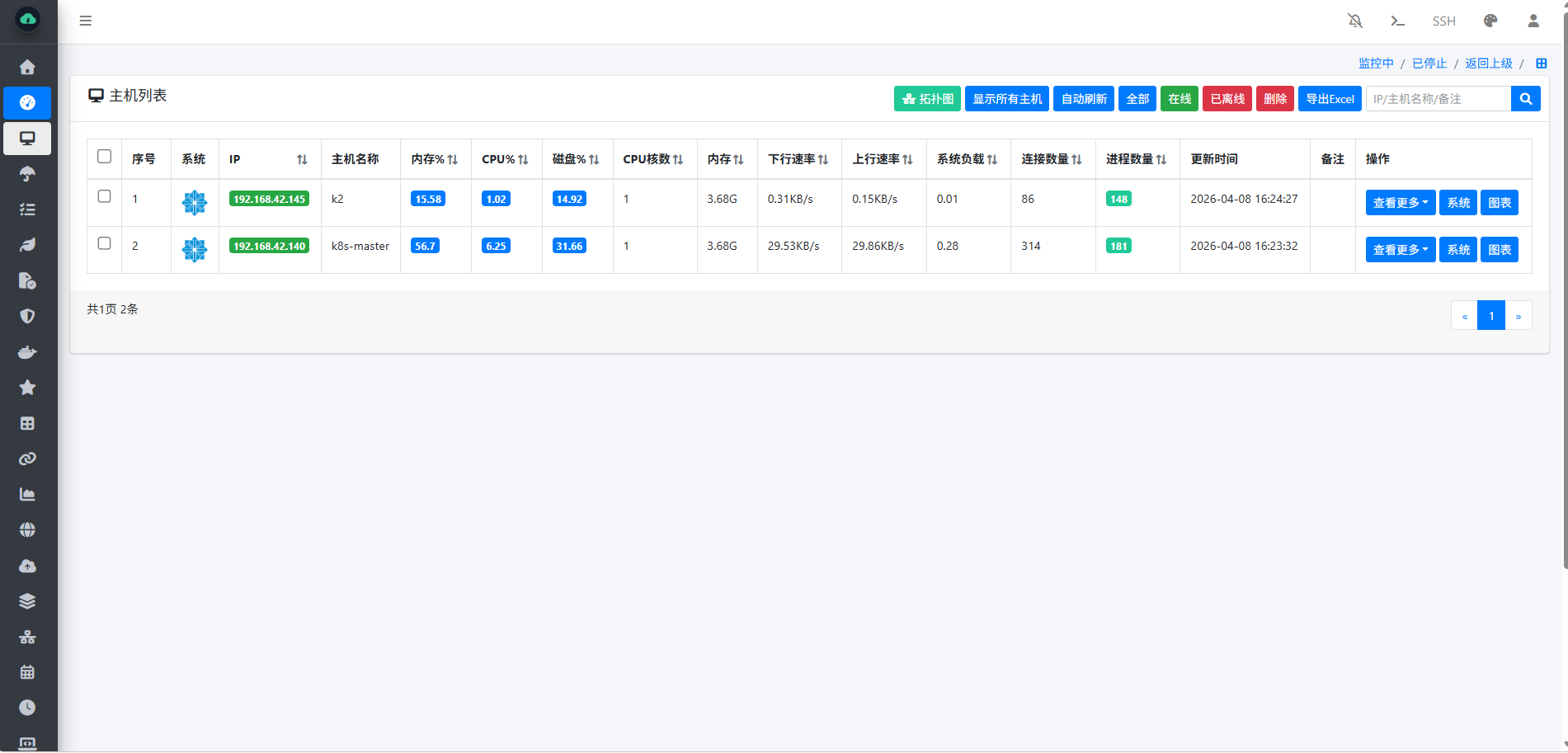Toggle the select-all checkbox in table header

pos(104,157)
